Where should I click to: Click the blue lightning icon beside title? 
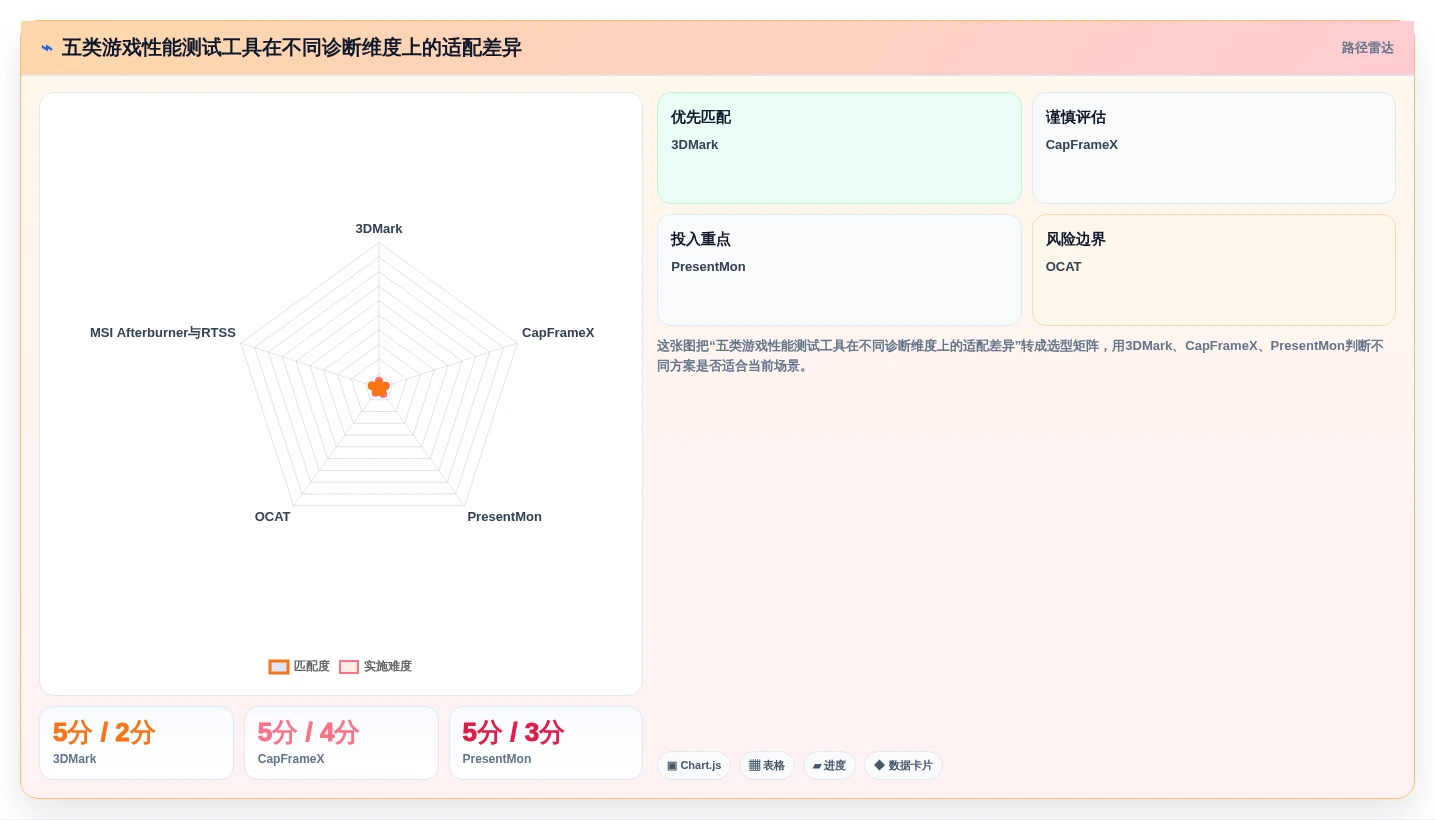tap(47, 48)
